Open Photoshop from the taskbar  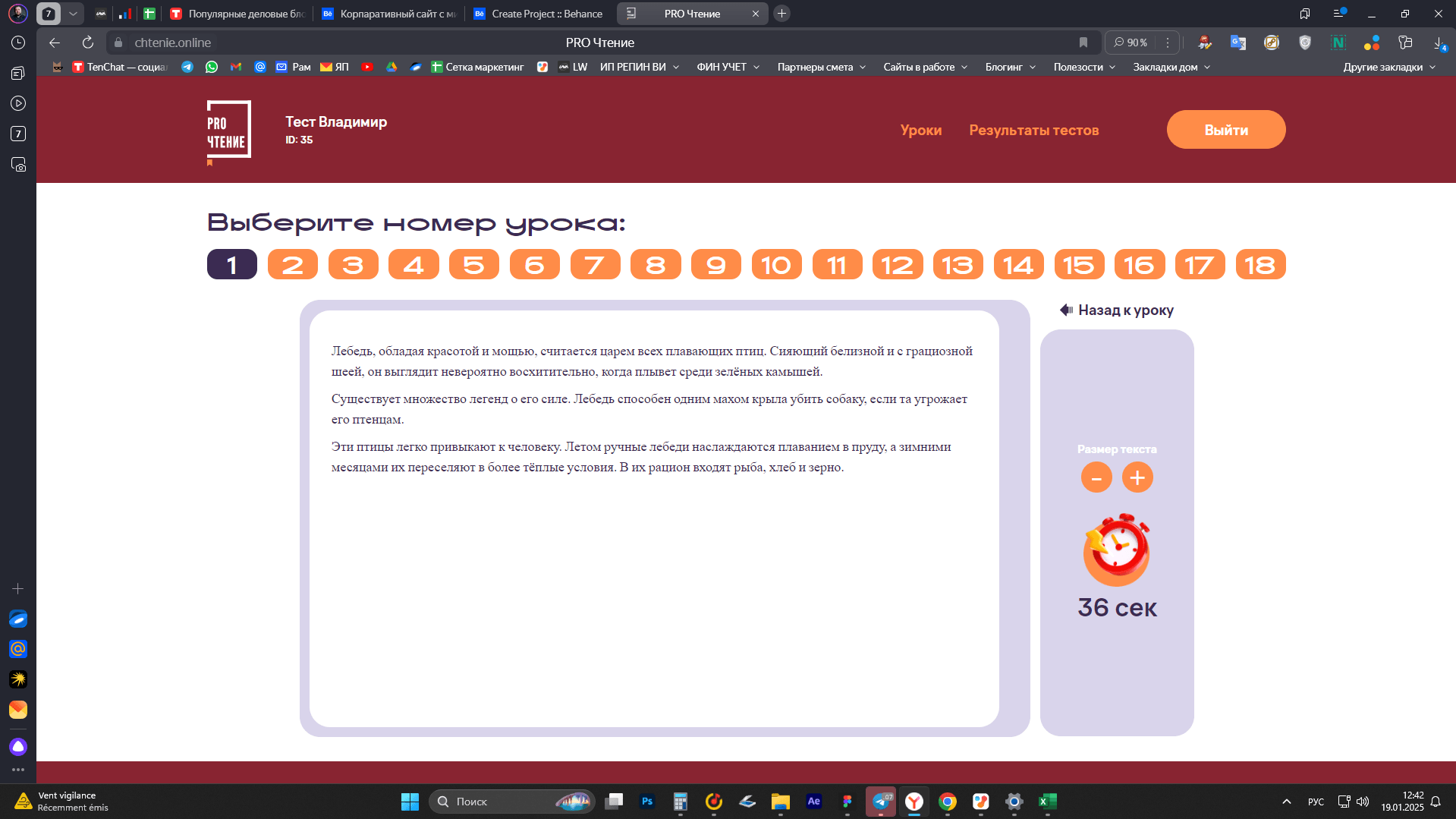tap(647, 802)
